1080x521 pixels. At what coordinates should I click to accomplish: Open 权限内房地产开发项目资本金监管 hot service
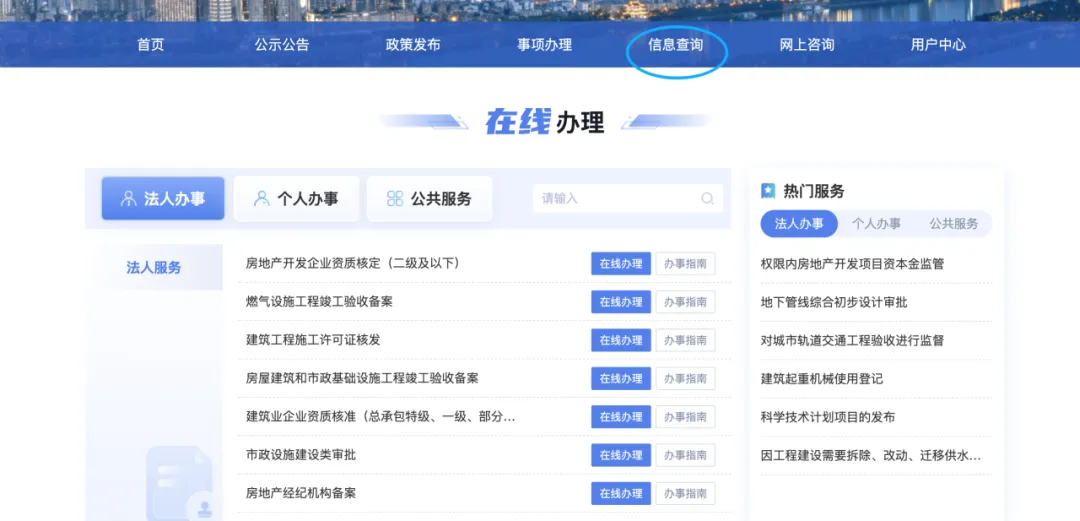coord(852,264)
